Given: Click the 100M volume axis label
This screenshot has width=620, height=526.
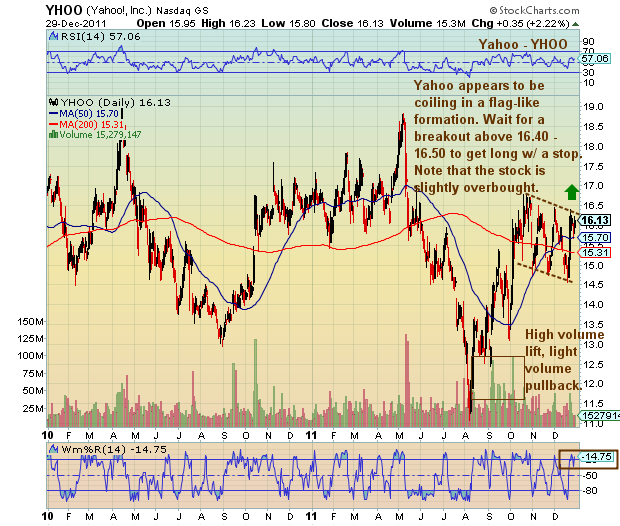Looking at the screenshot, I should (30, 356).
